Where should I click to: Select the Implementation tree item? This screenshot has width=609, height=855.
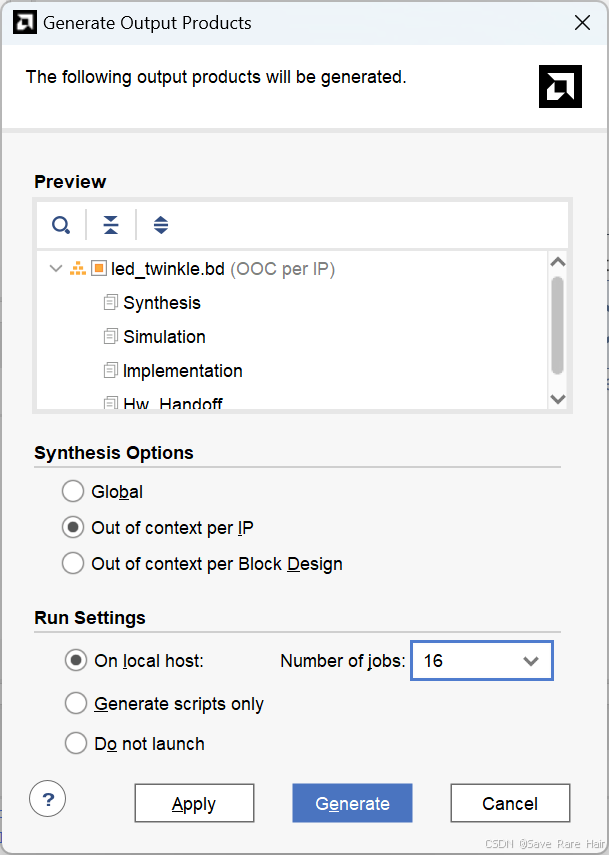(182, 371)
